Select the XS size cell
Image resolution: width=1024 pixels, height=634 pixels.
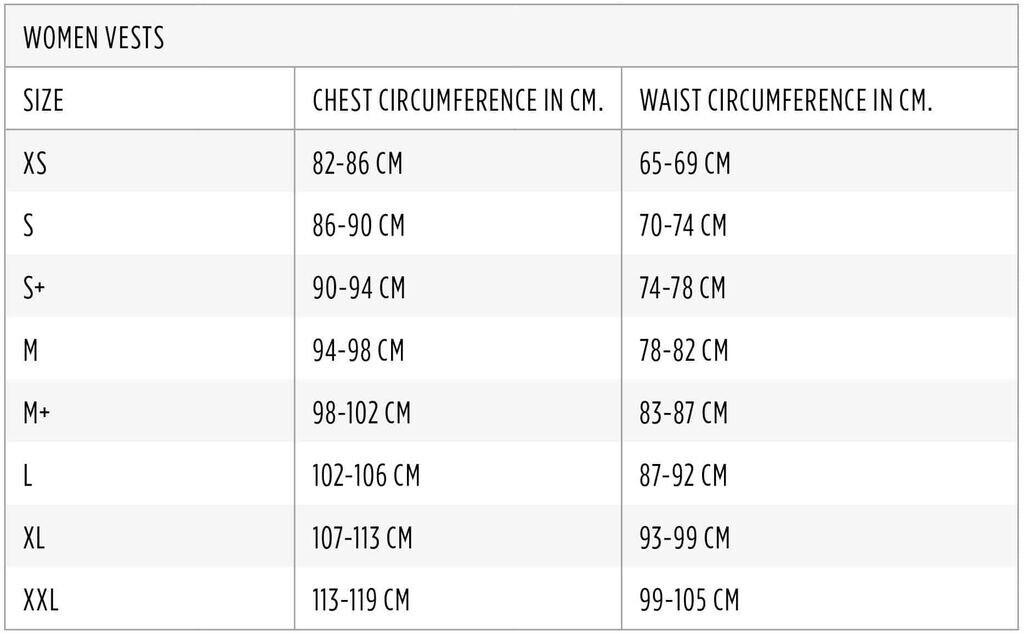coord(35,163)
